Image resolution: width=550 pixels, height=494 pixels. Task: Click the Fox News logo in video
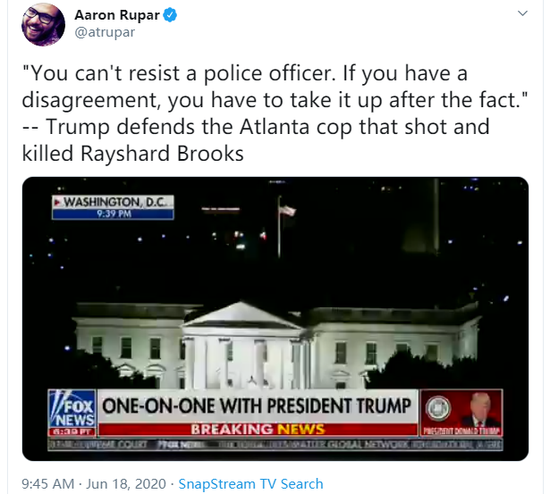[72, 412]
